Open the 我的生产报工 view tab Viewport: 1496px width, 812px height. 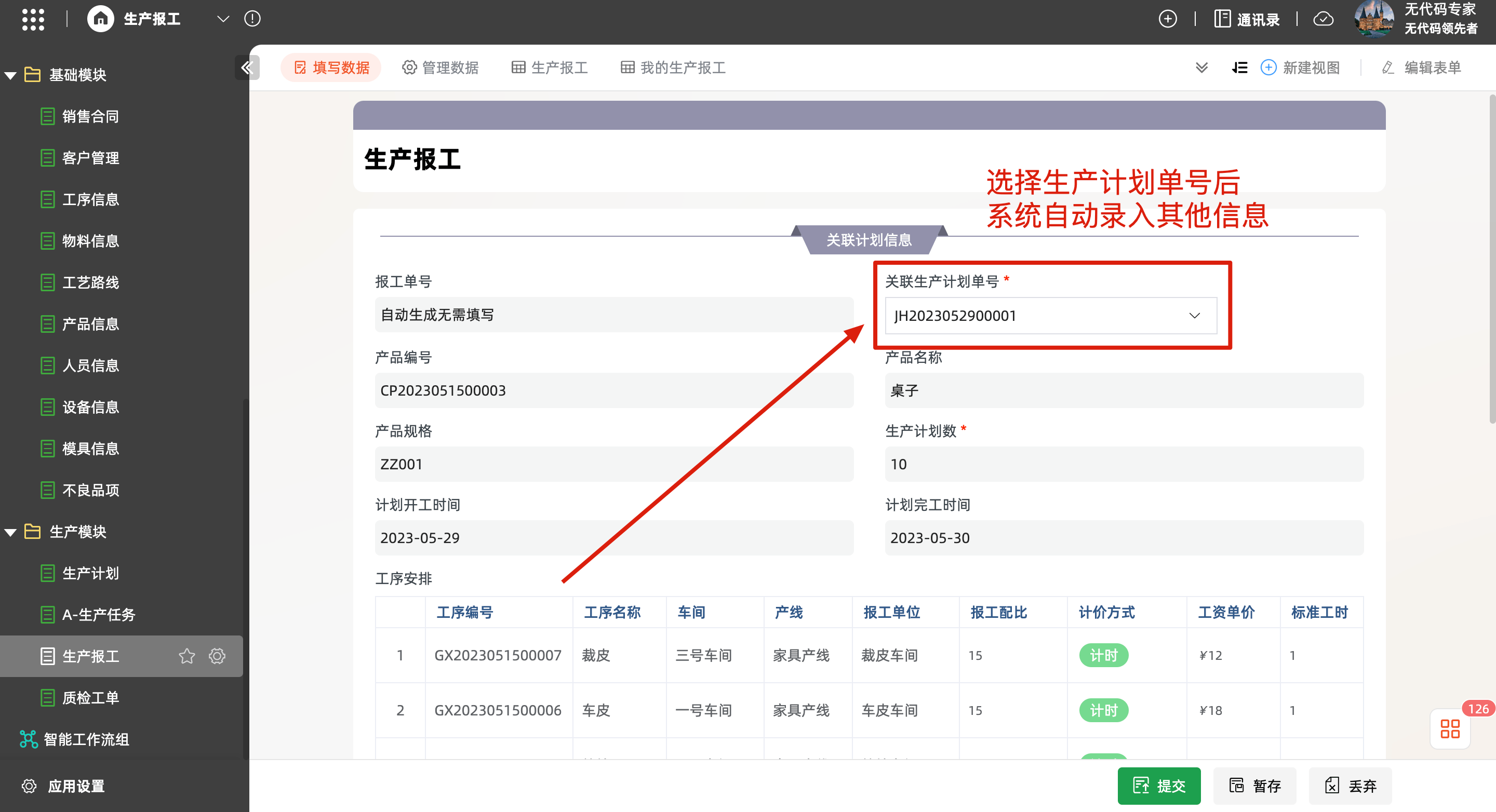[x=673, y=68]
